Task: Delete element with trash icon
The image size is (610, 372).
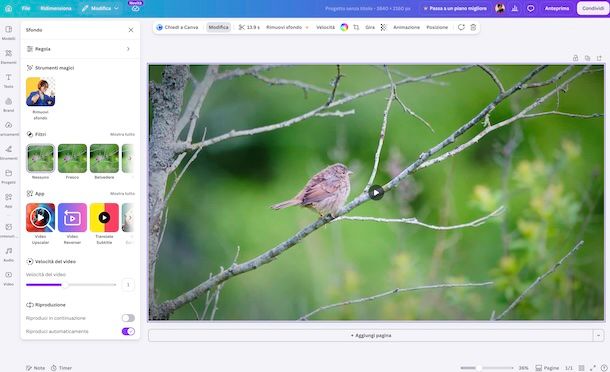Action: [x=473, y=27]
